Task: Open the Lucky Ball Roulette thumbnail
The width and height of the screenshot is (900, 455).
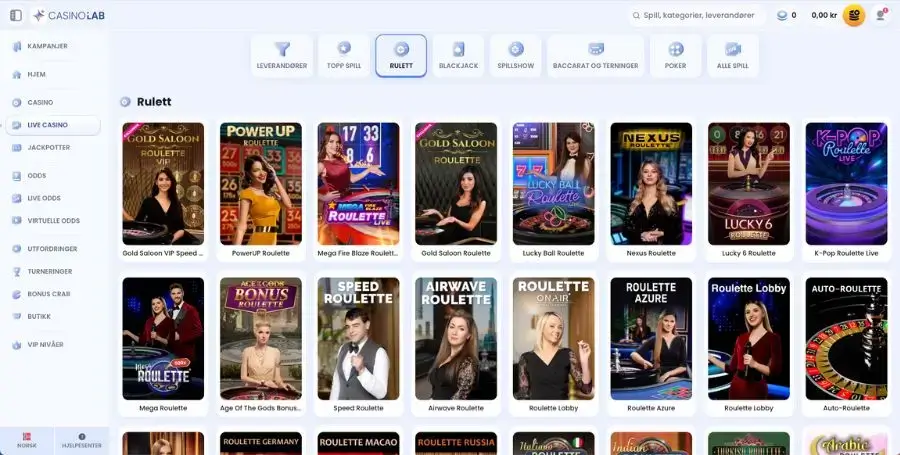Action: 553,184
